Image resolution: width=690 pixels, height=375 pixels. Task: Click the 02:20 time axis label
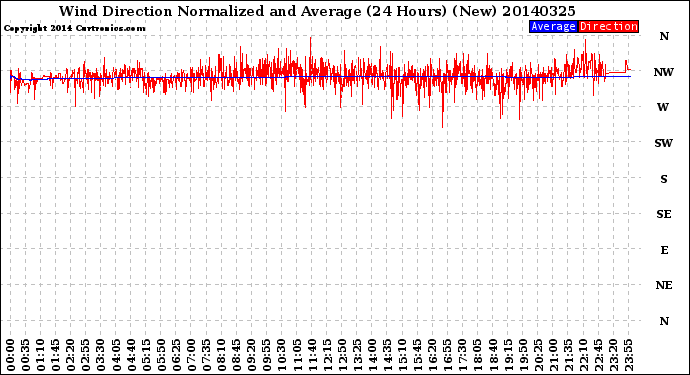(x=71, y=355)
